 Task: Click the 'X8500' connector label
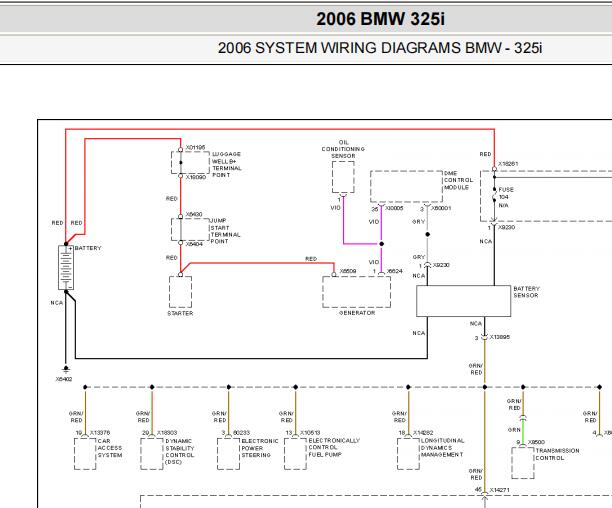tap(536, 442)
